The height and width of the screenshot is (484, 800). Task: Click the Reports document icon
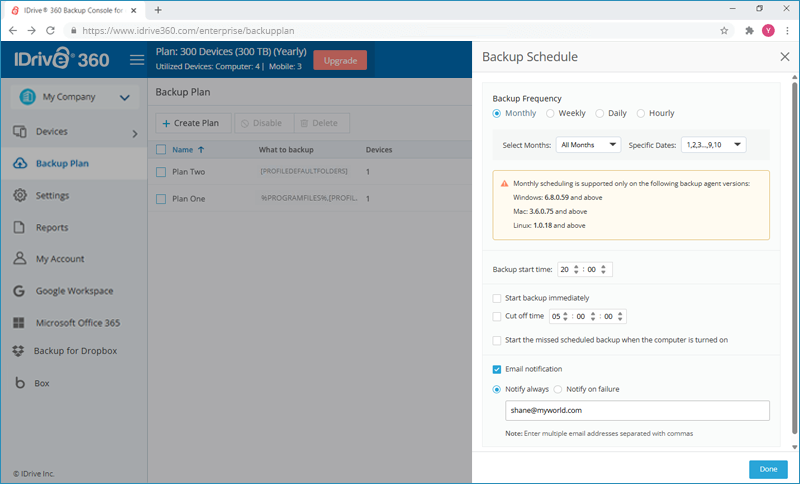[19, 227]
